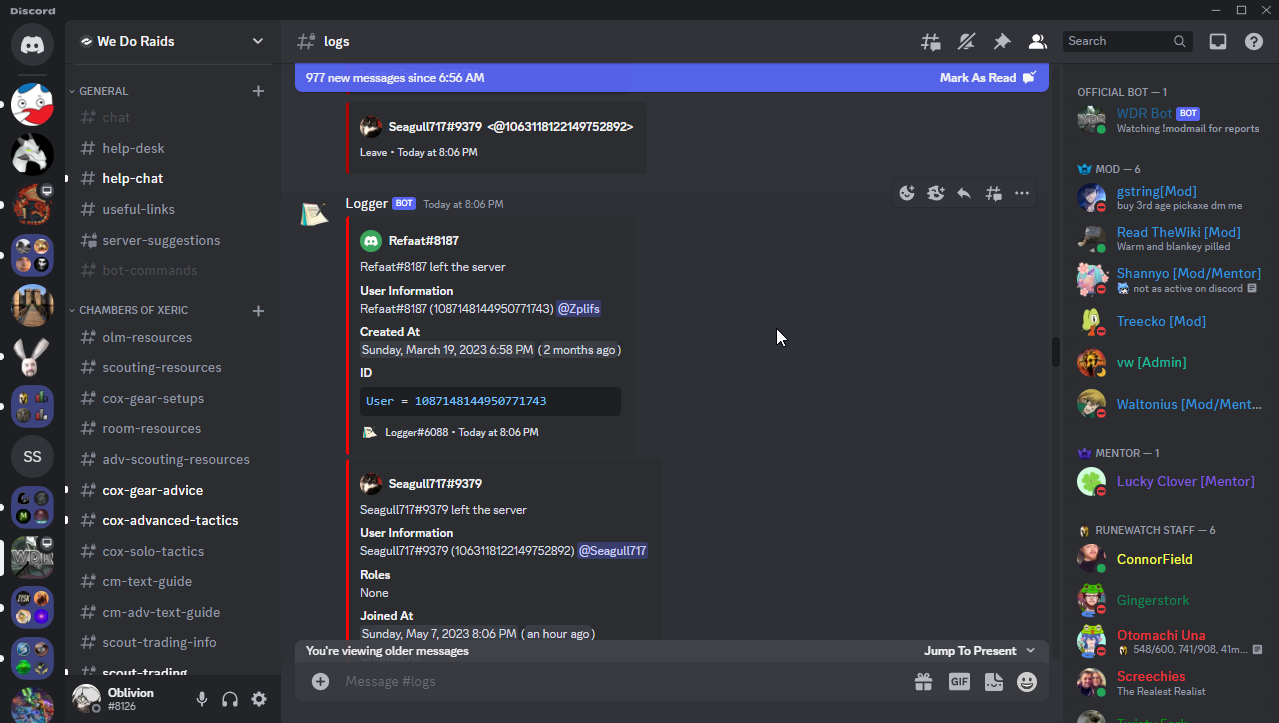Open Treecko [Mod] member profile
Viewport: 1279px width, 723px height.
tap(1170, 321)
